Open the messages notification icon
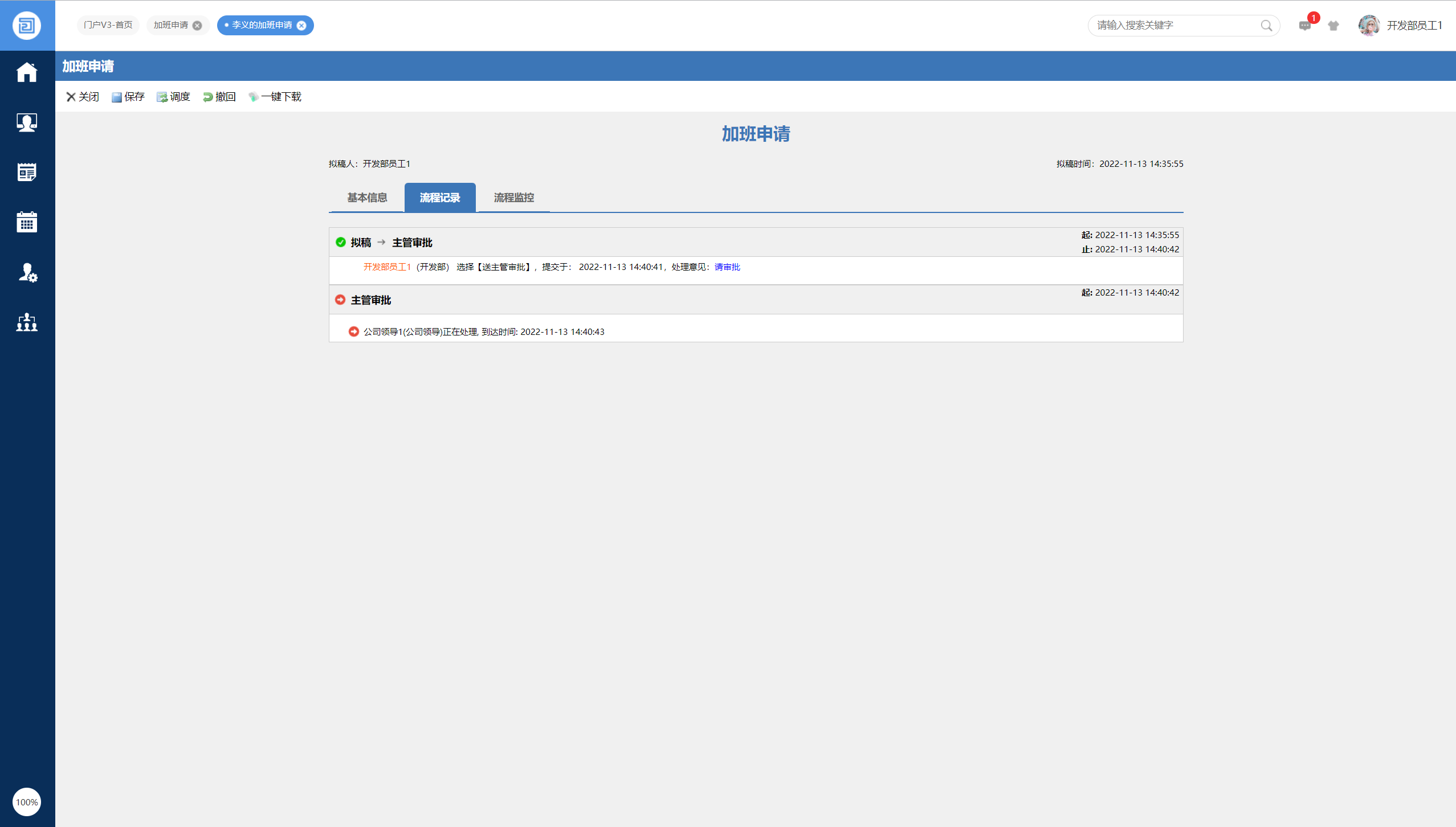 click(1304, 26)
